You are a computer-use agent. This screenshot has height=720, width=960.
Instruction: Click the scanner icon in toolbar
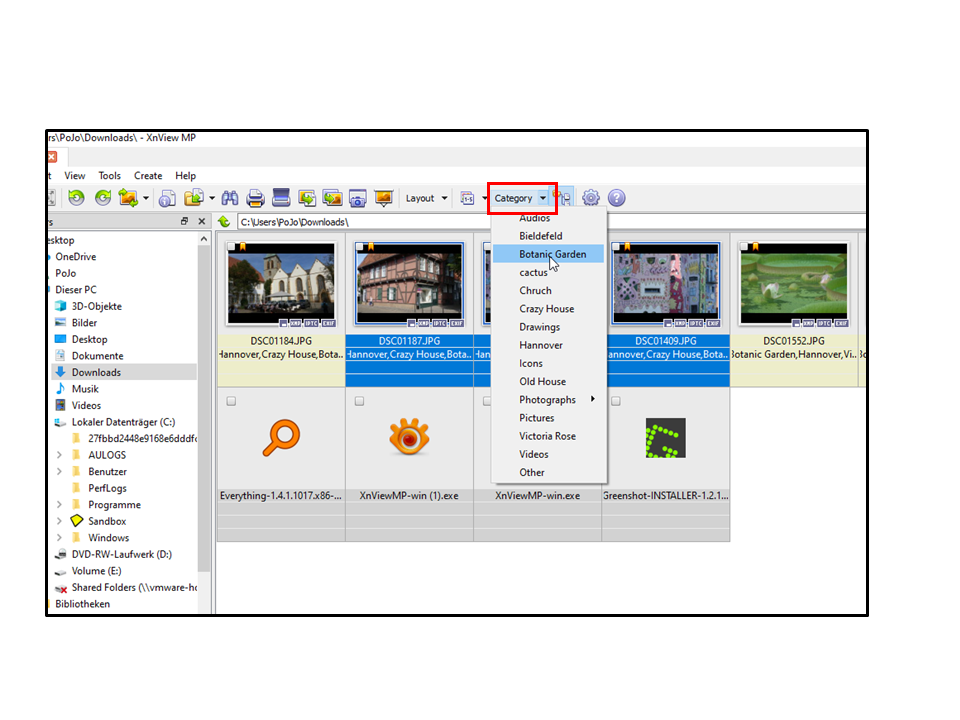(x=281, y=198)
